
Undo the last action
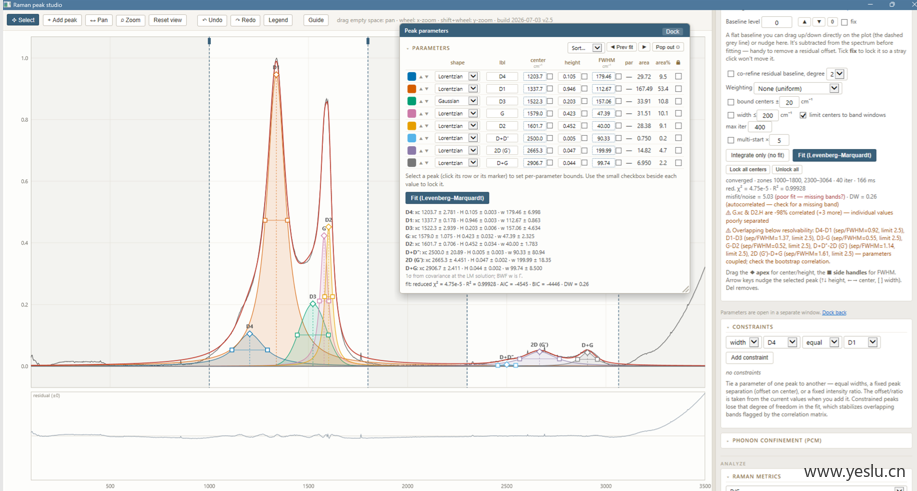(x=212, y=20)
